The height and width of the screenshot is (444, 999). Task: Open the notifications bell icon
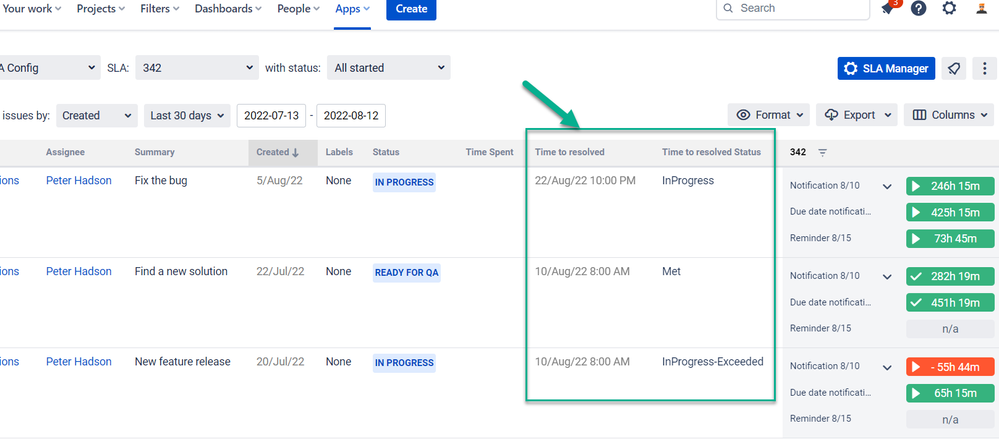click(888, 8)
